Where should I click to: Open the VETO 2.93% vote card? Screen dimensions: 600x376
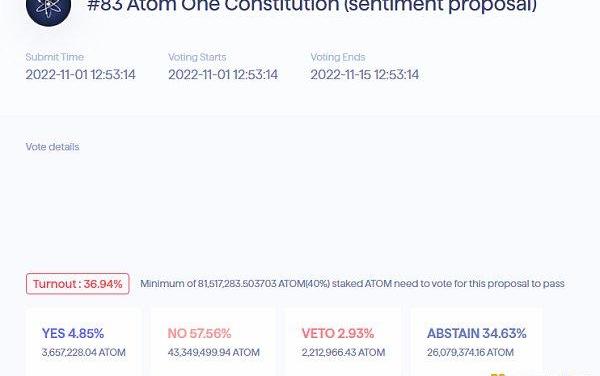[x=343, y=342]
